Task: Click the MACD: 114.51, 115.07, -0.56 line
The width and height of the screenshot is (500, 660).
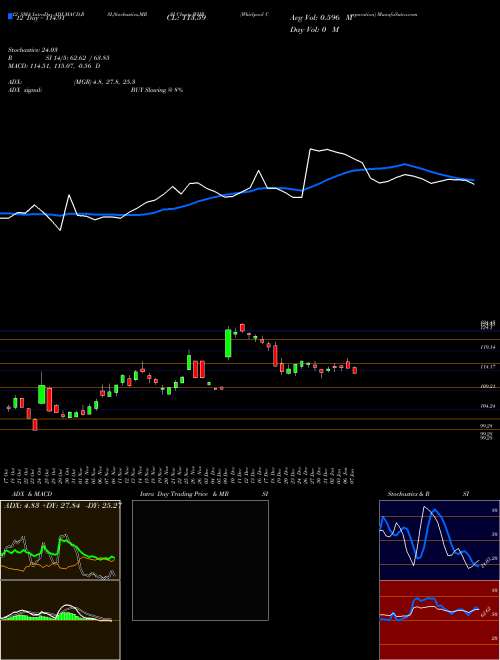Action: click(54, 66)
